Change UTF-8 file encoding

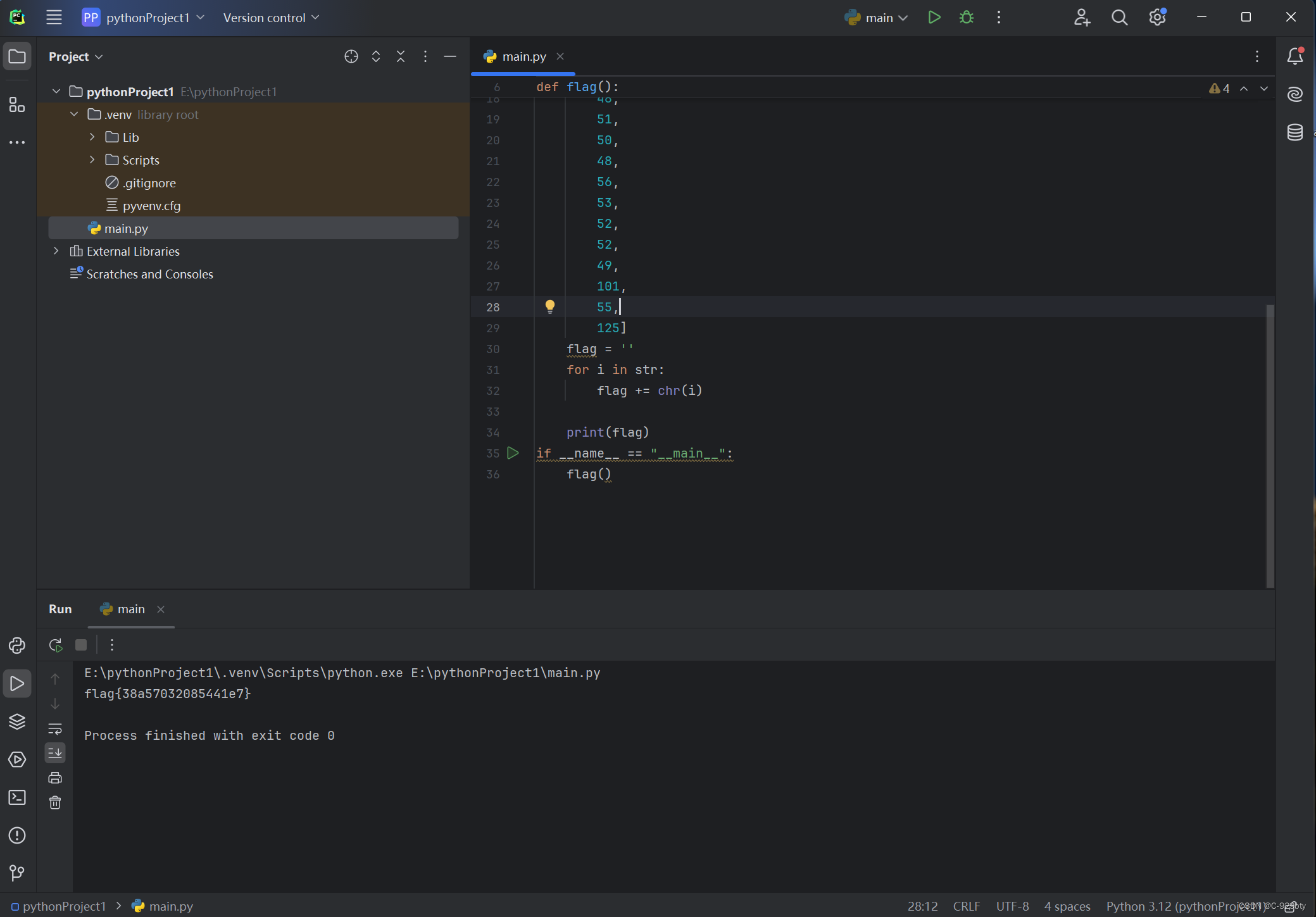(1012, 906)
